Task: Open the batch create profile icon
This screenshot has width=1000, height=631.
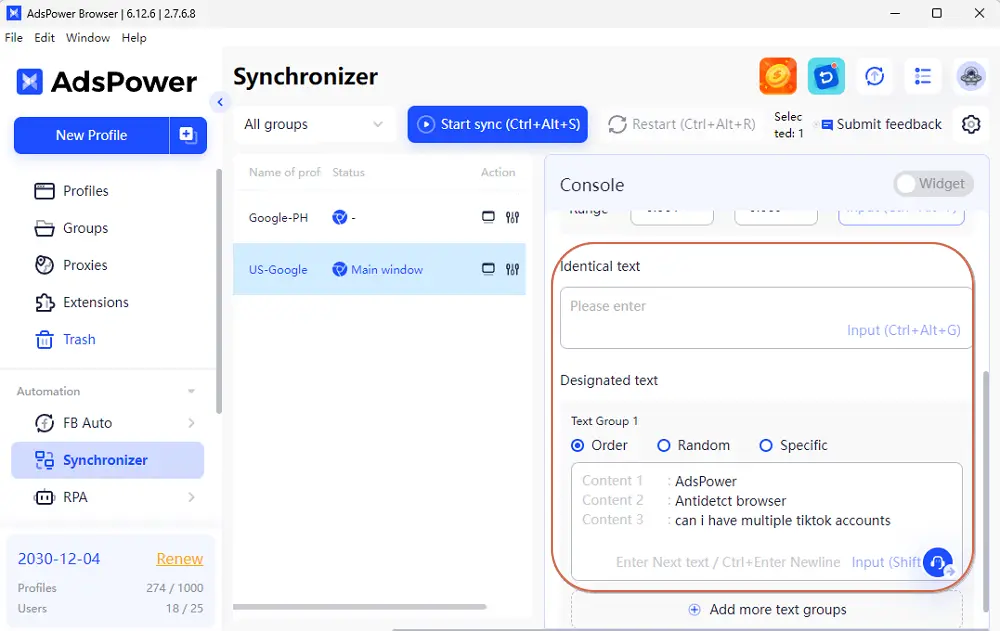Action: coord(188,135)
